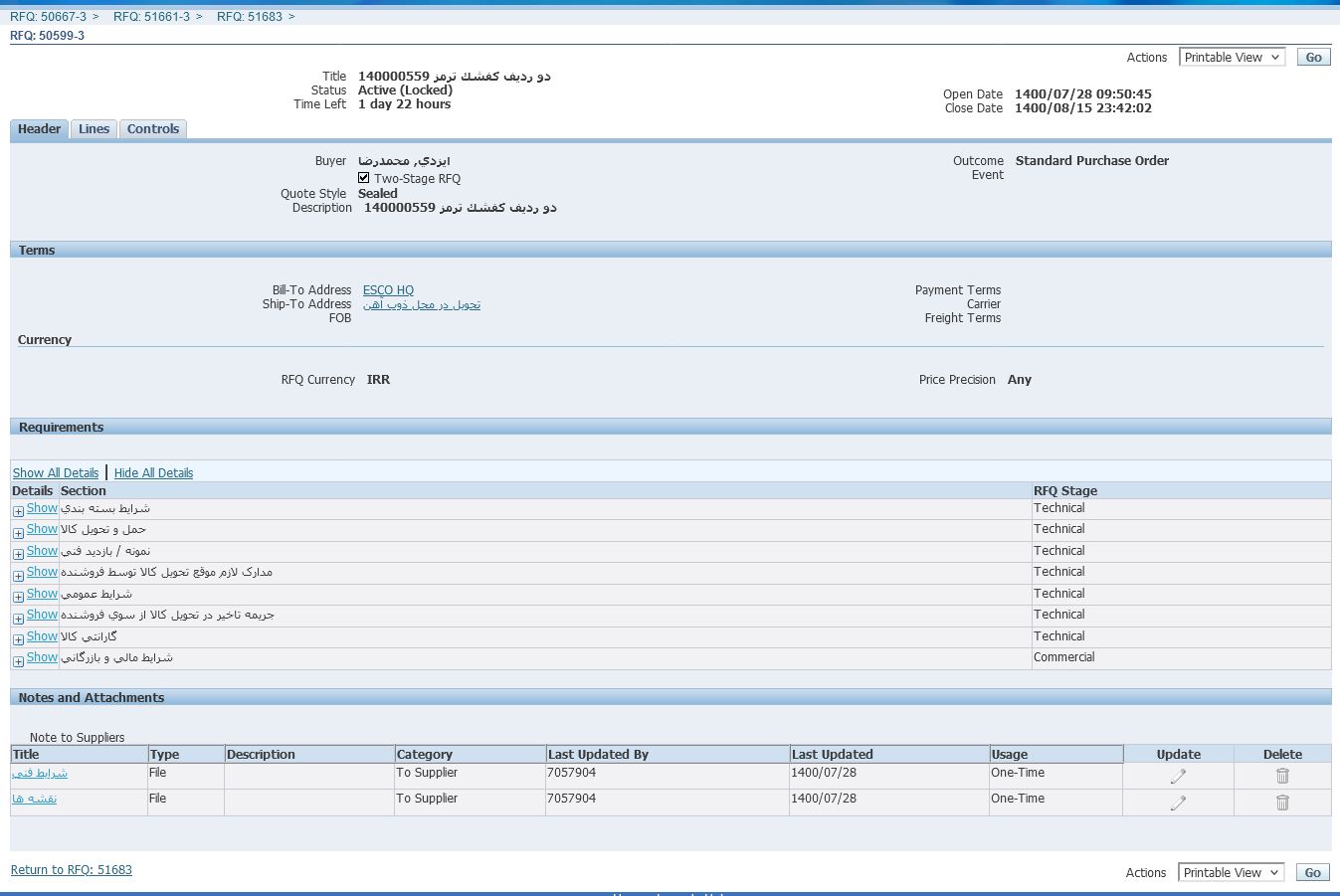The height and width of the screenshot is (896, 1340).
Task: Click the bottom Go button
Action: tap(1312, 872)
